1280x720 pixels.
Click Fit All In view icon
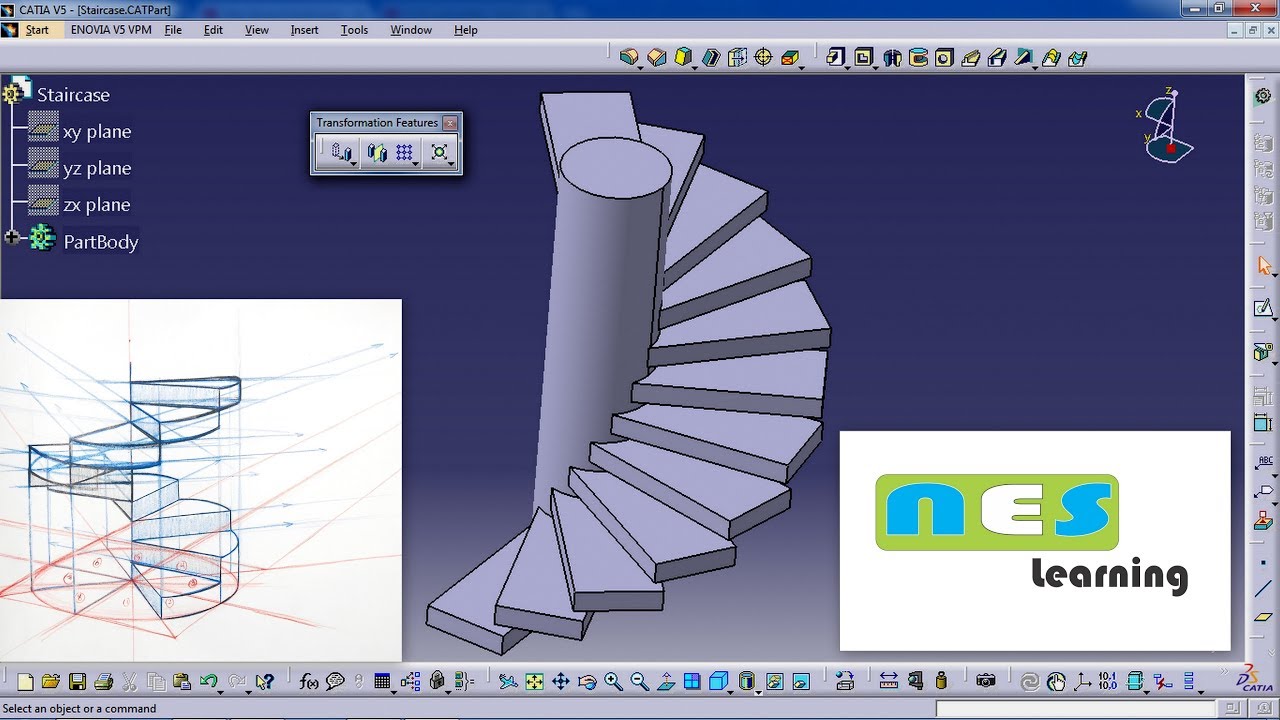pos(534,681)
